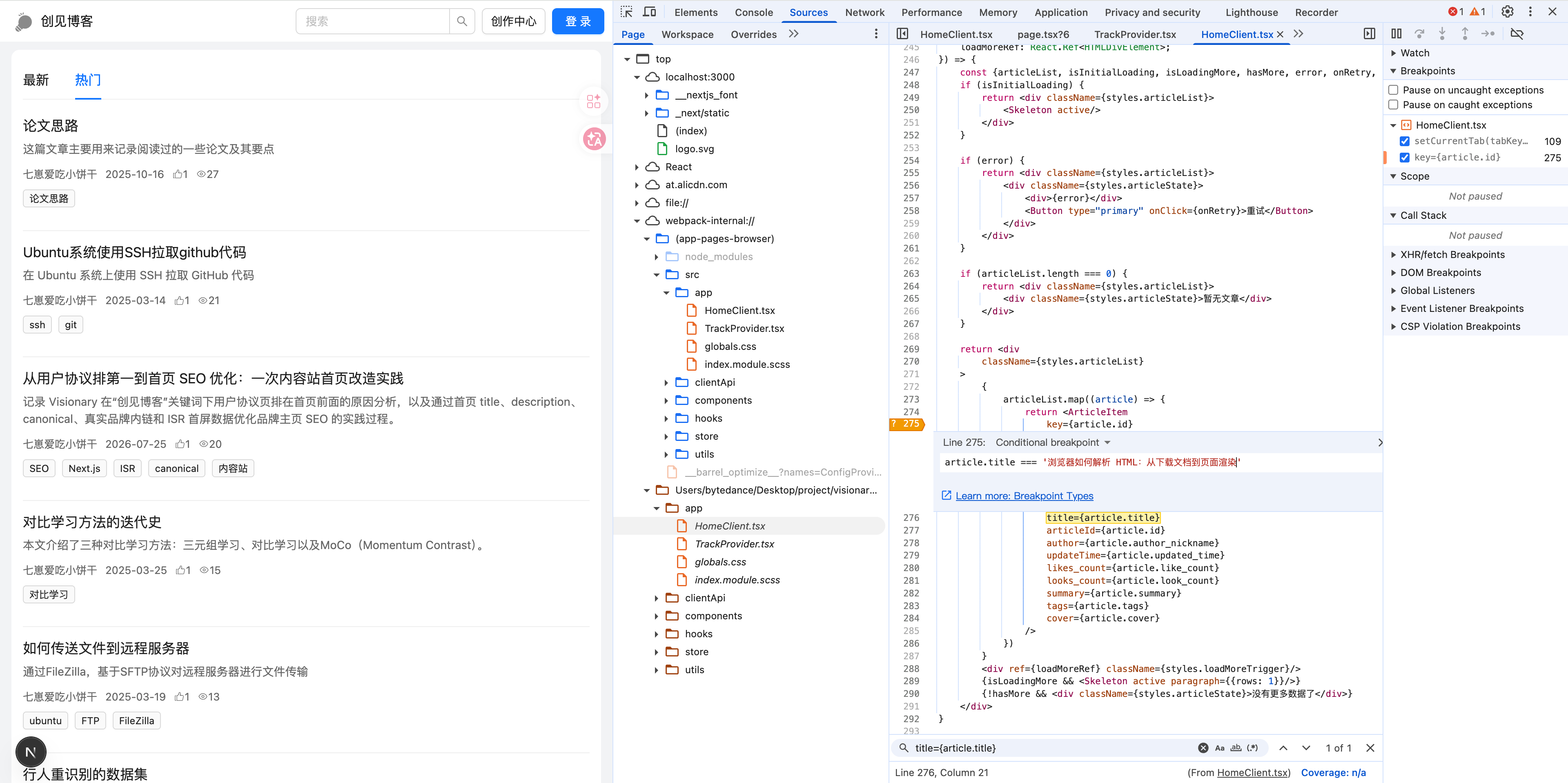This screenshot has width=1568, height=783.
Task: Click the 创作中心 button
Action: [x=514, y=21]
